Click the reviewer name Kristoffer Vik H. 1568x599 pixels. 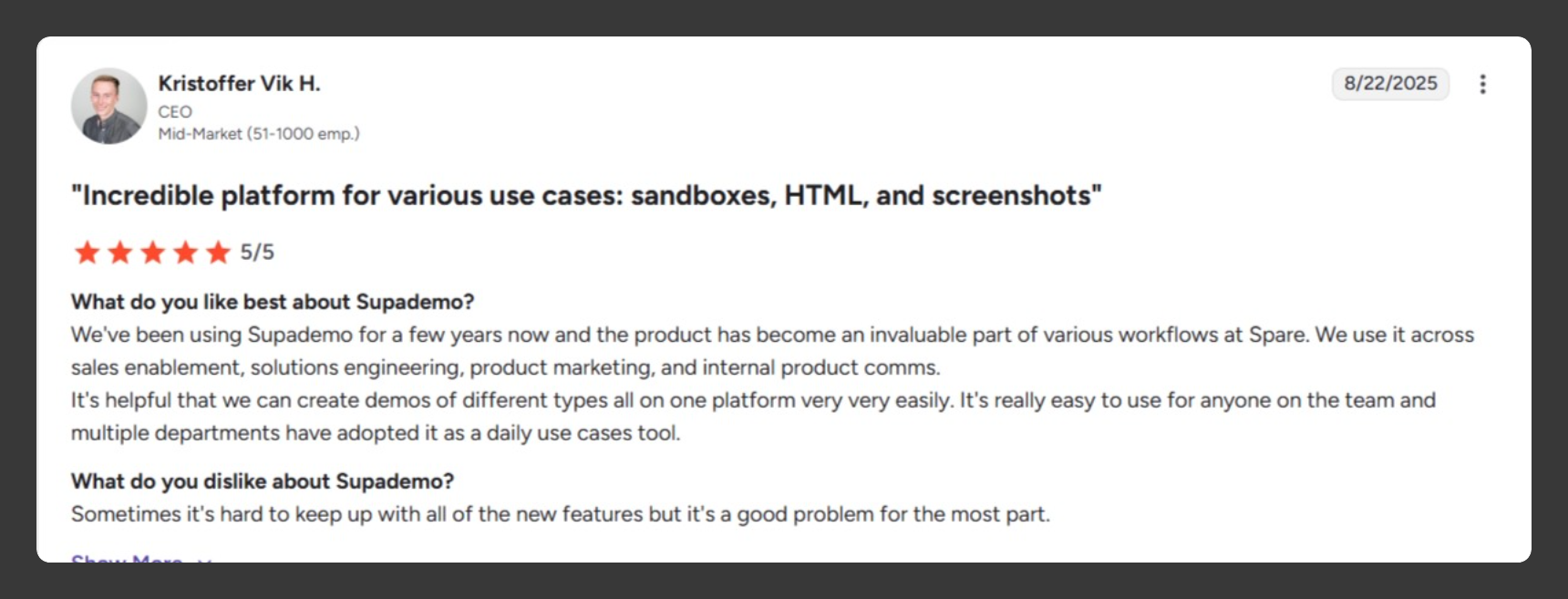pos(239,84)
